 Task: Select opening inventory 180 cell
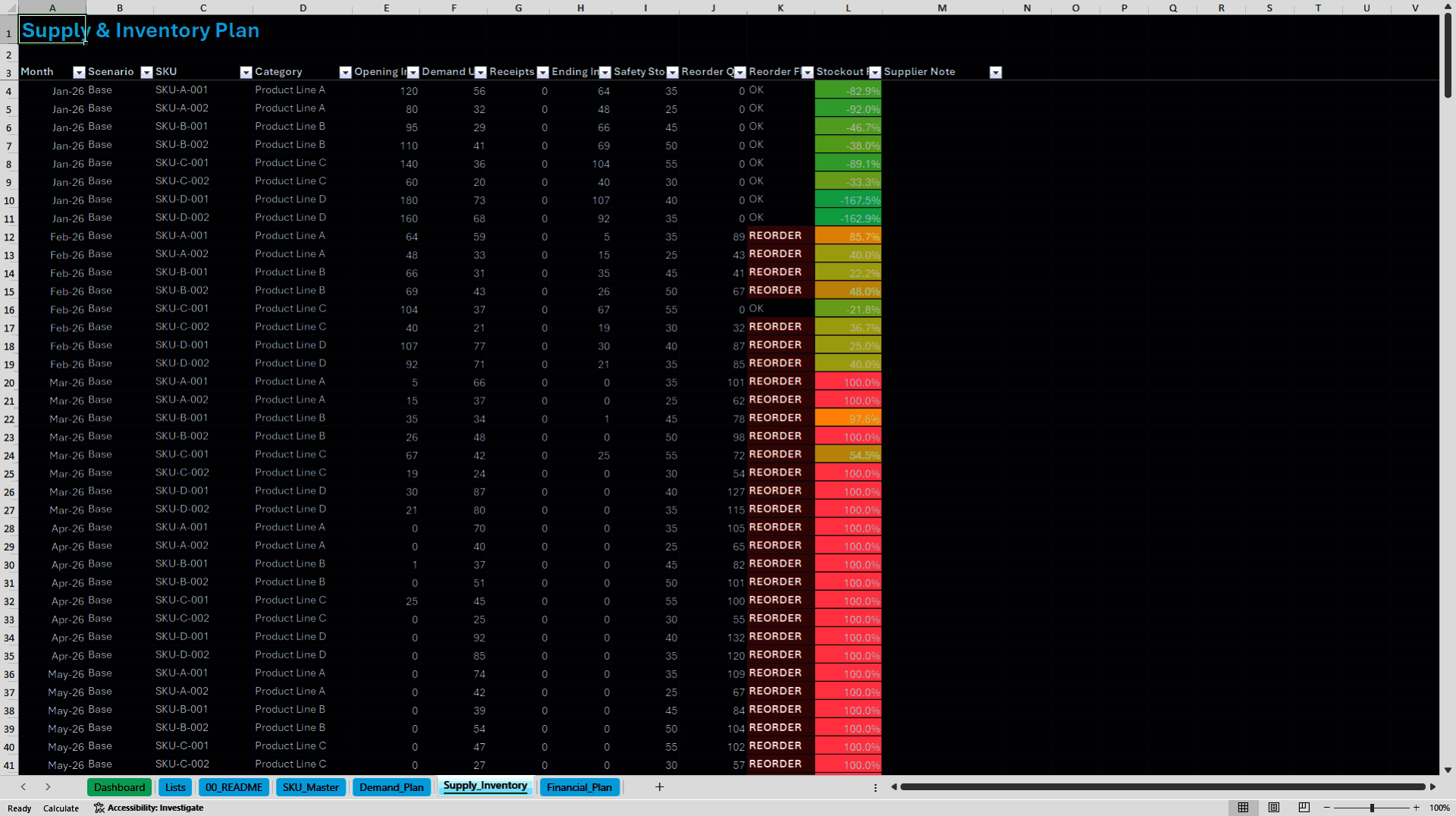(x=386, y=200)
